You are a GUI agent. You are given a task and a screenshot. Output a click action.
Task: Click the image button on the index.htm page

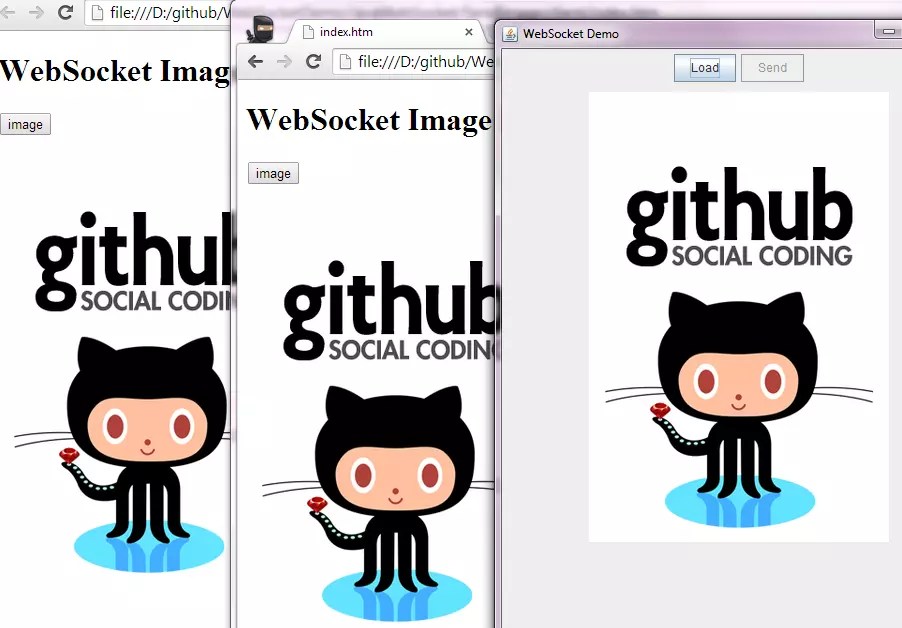272,172
